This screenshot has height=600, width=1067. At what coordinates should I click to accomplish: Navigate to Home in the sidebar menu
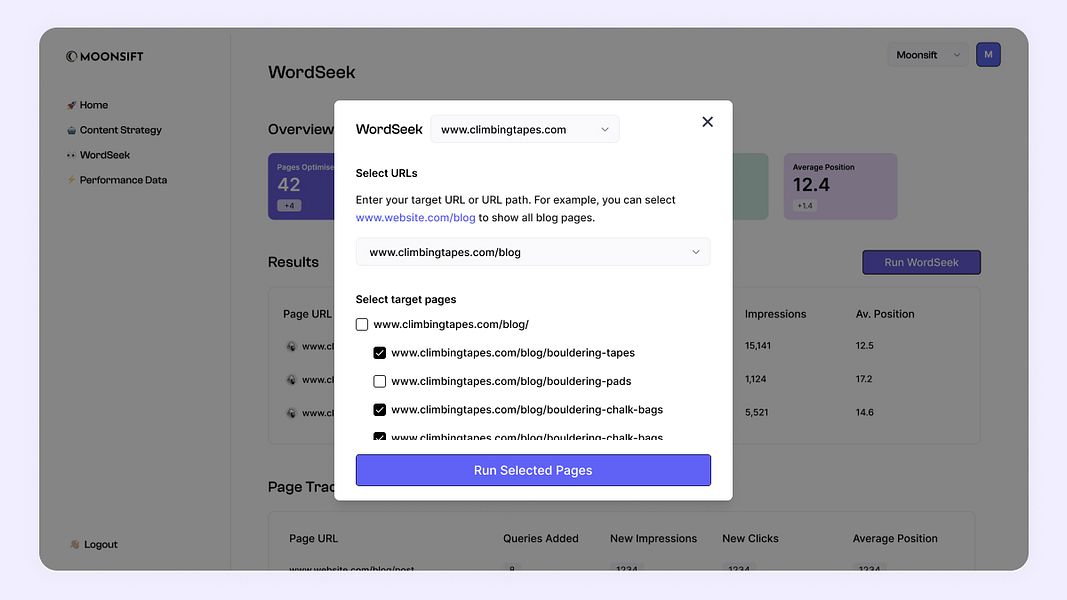point(94,104)
